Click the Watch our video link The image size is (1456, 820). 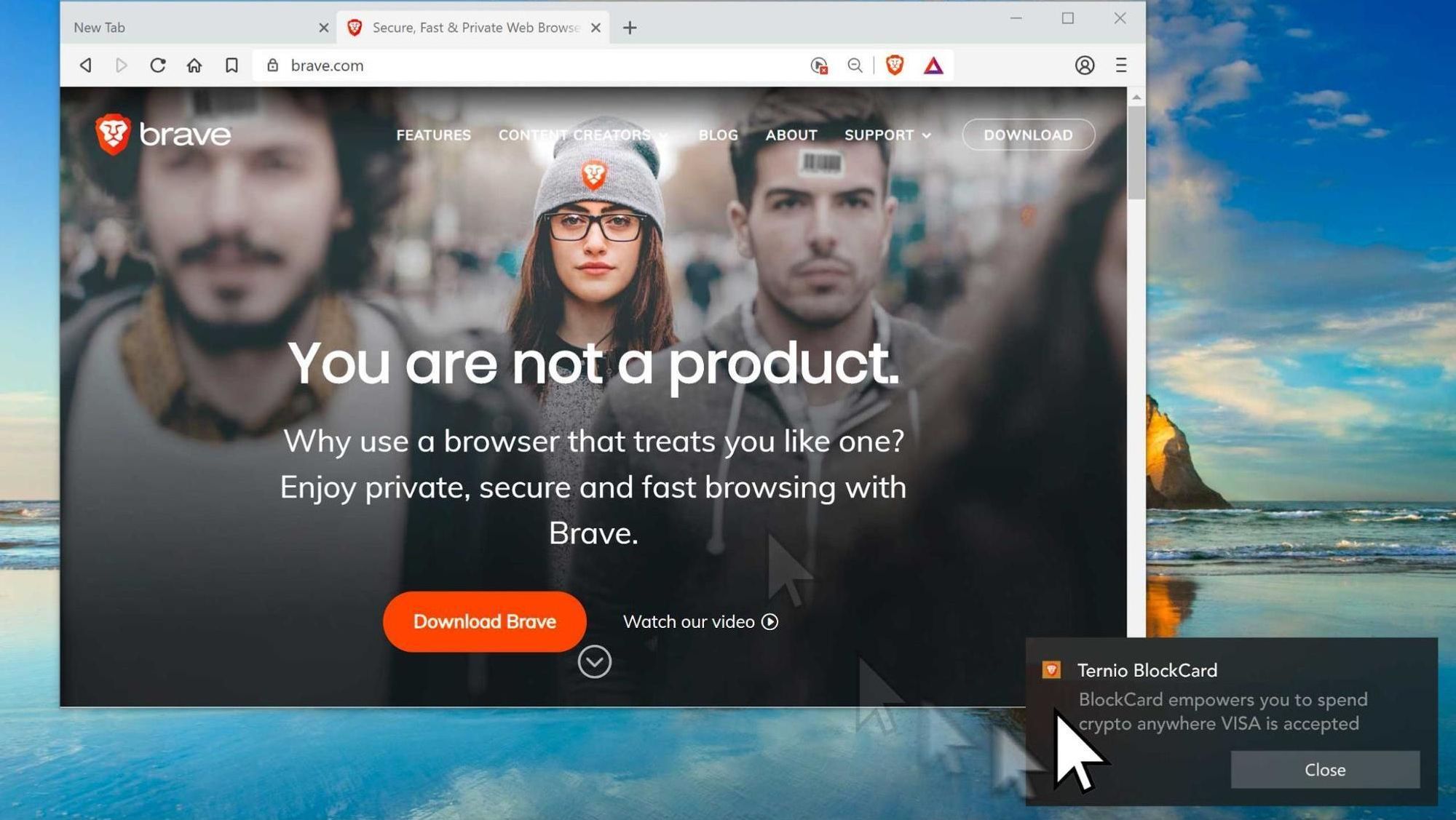tap(700, 622)
